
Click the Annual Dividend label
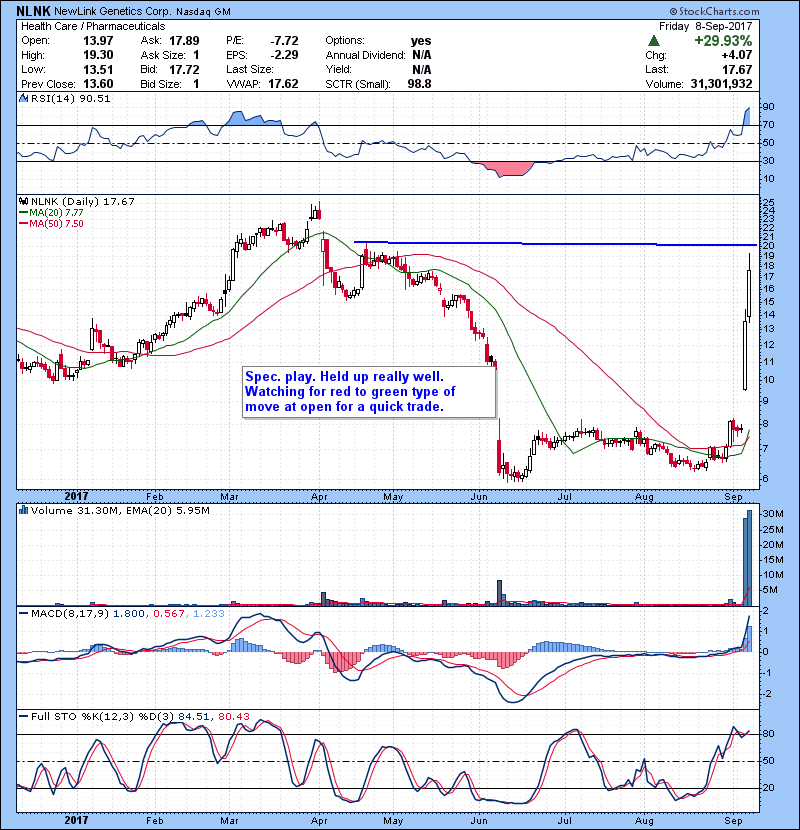click(366, 55)
